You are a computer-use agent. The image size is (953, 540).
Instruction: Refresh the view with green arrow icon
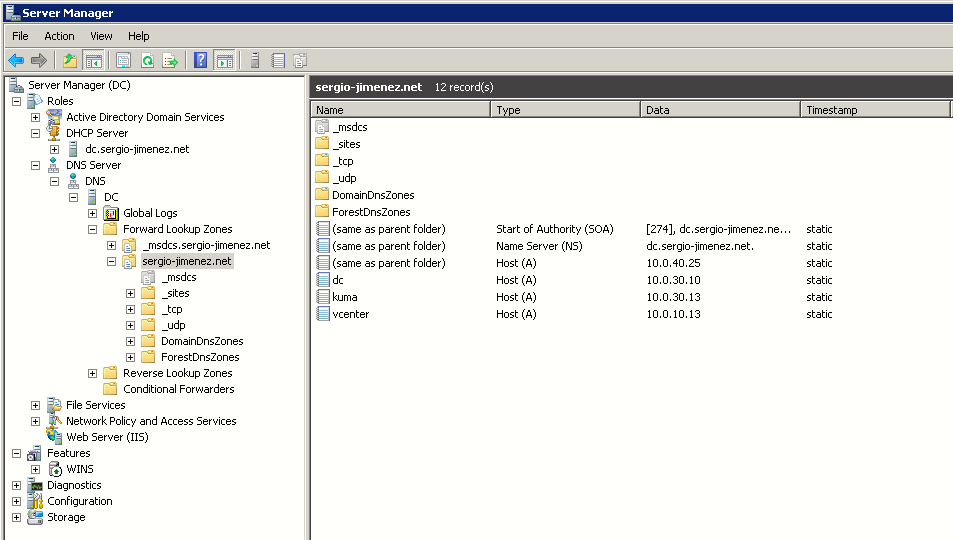pos(148,60)
